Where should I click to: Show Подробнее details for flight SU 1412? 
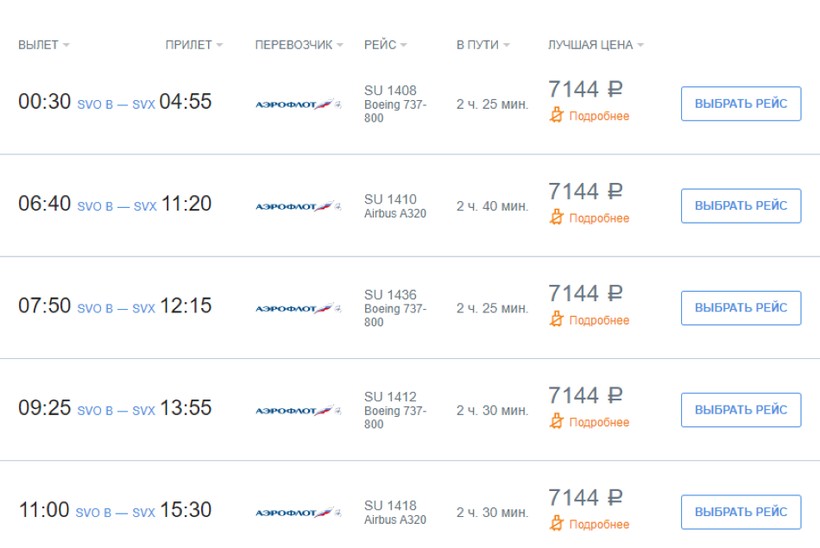(599, 423)
